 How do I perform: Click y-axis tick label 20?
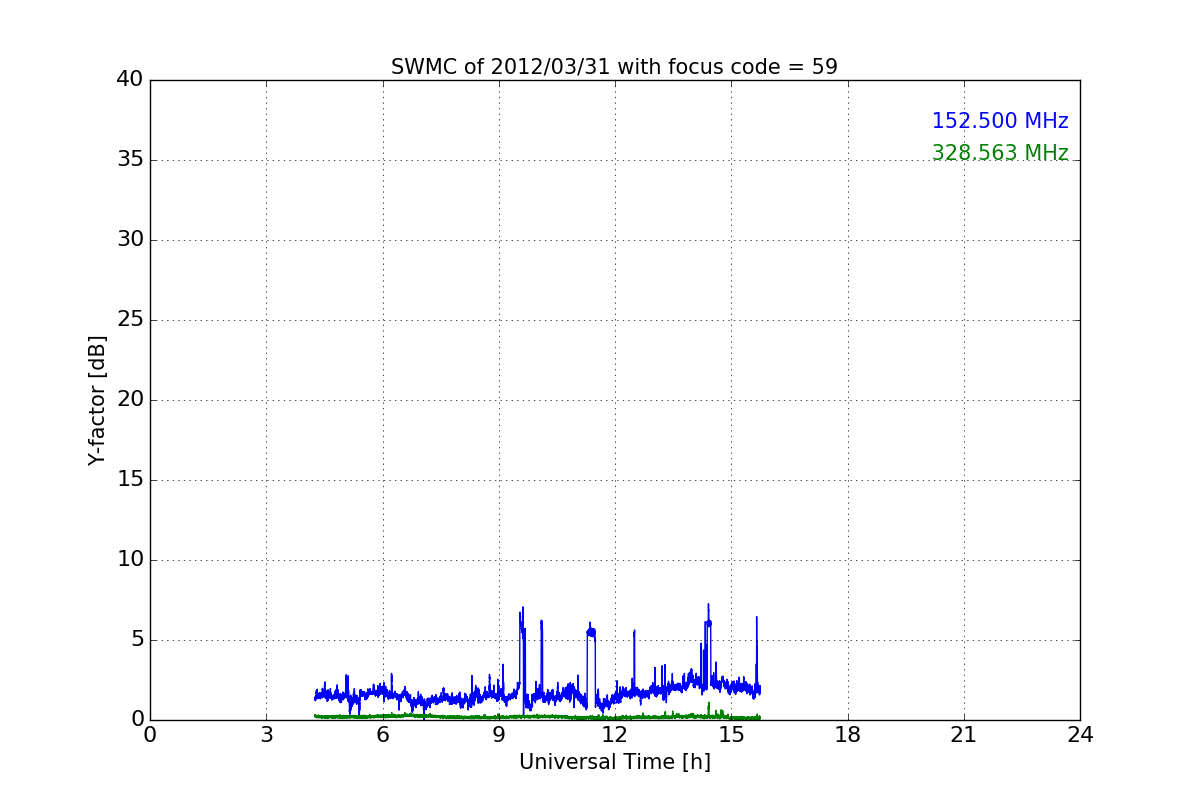[x=130, y=400]
